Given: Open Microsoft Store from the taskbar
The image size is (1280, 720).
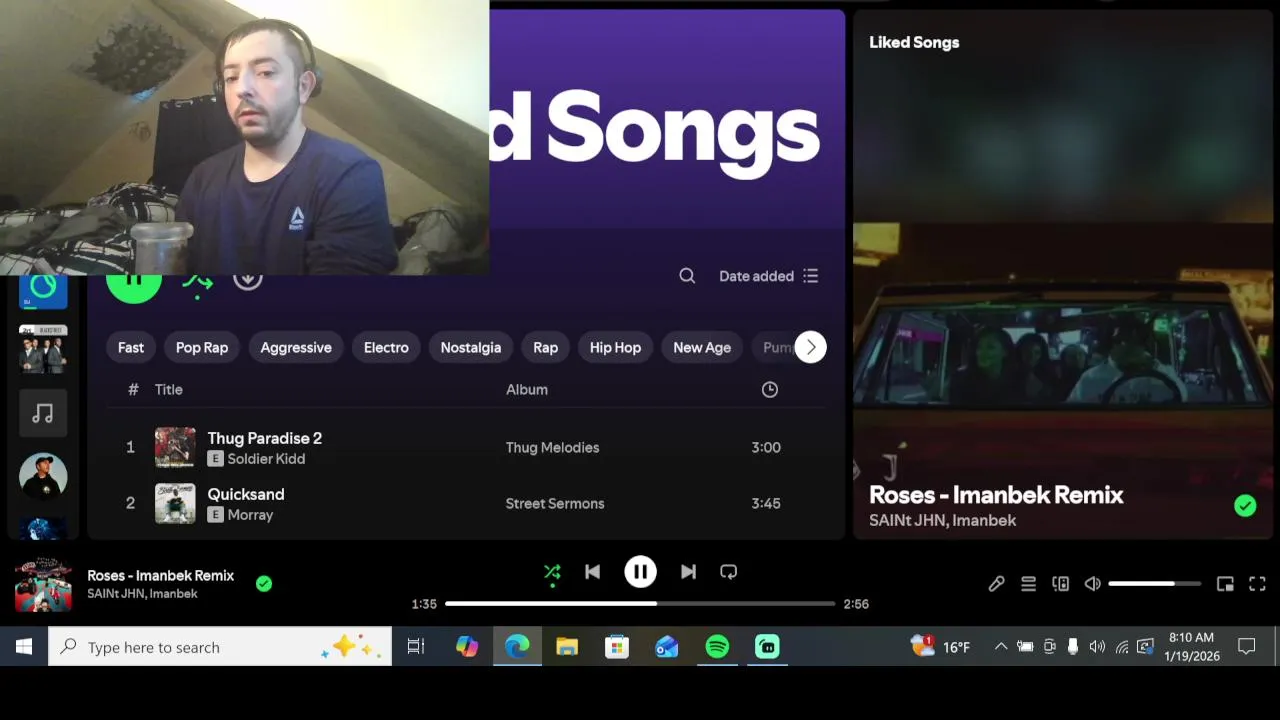Looking at the screenshot, I should tap(617, 647).
